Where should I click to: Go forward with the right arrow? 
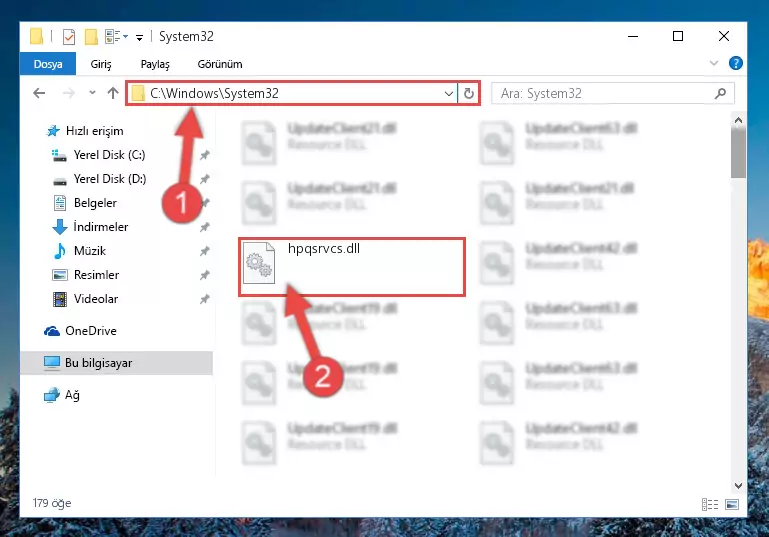point(69,93)
